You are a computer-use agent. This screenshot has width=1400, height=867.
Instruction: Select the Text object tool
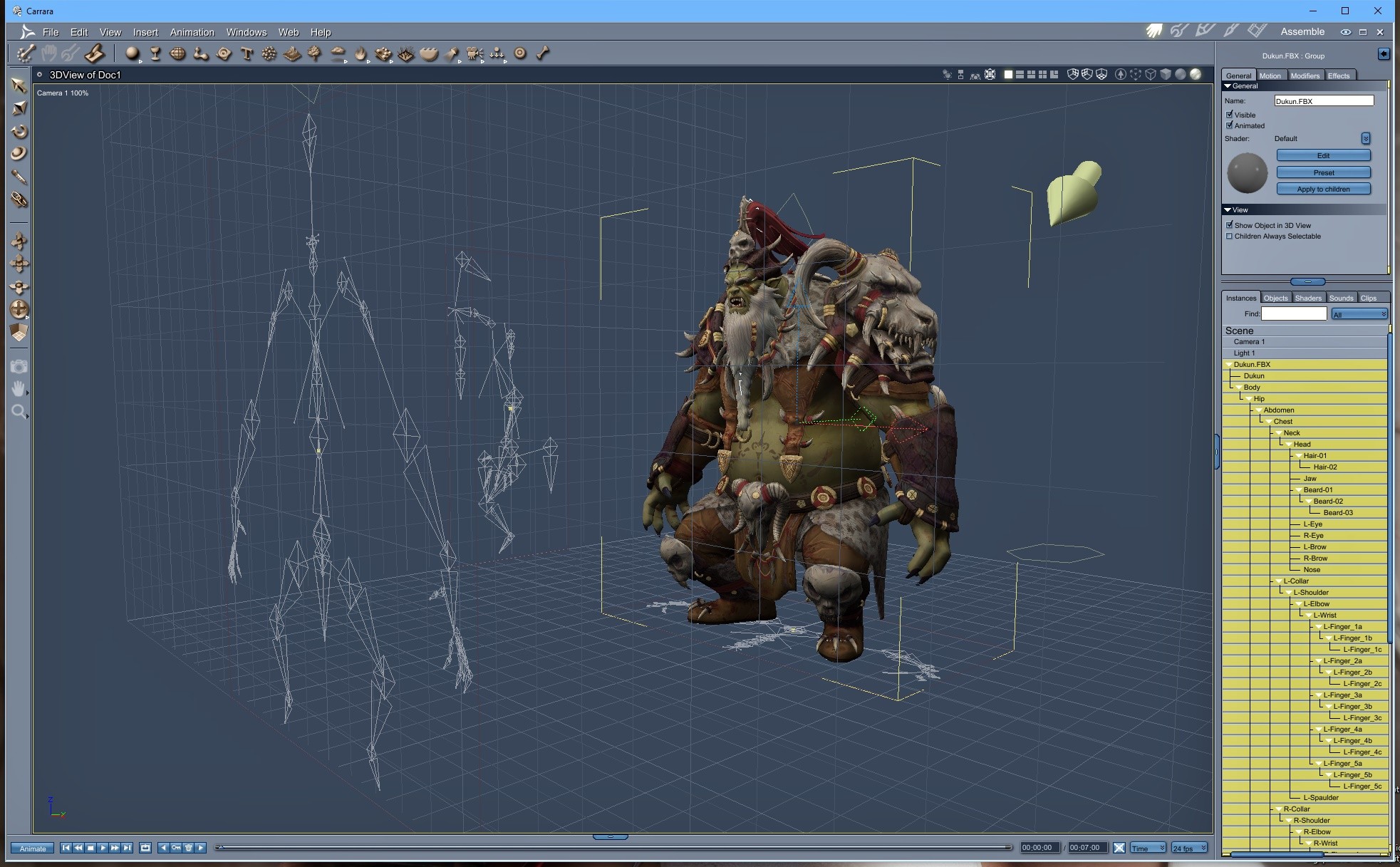247,53
